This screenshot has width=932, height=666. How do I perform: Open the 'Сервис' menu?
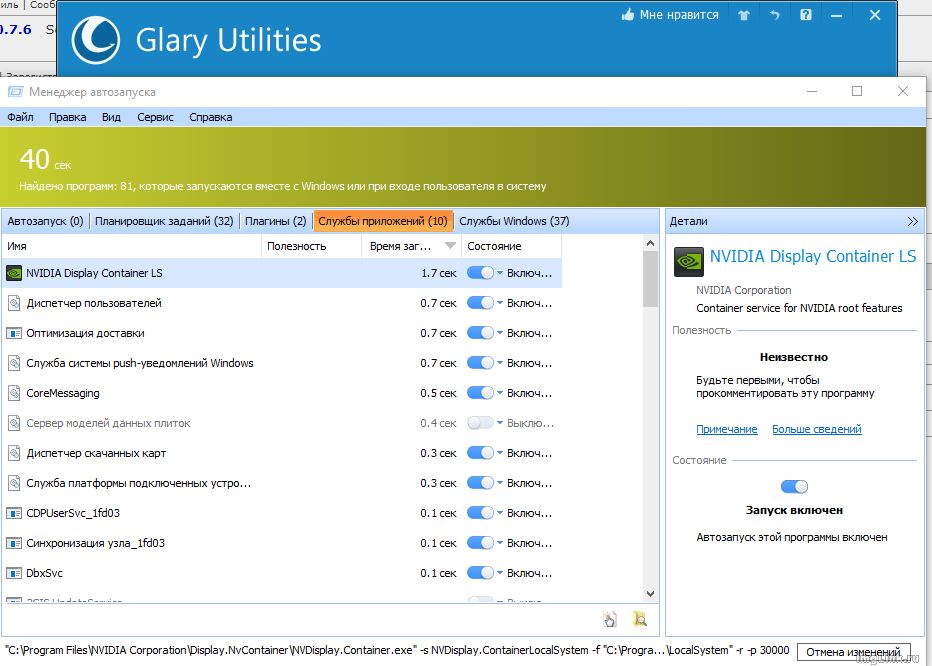click(x=155, y=117)
